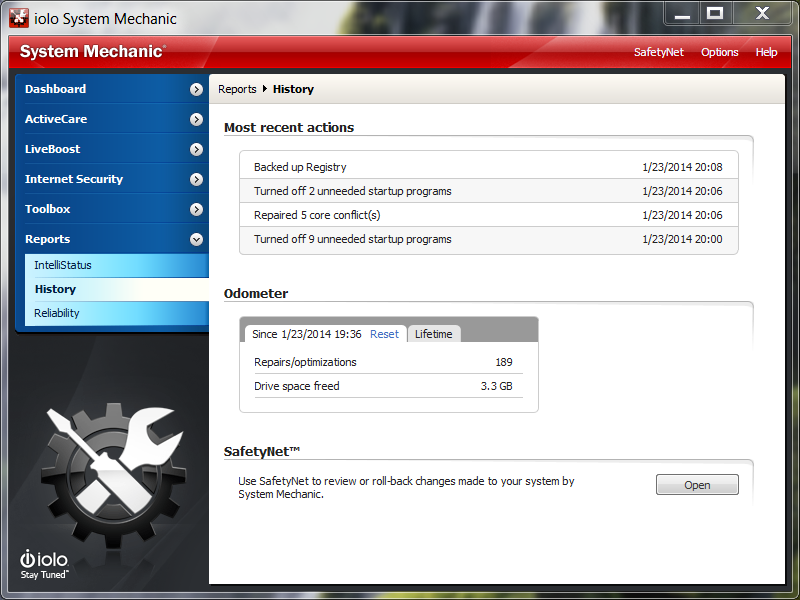Select the Reliability report item
800x600 pixels.
click(x=56, y=313)
